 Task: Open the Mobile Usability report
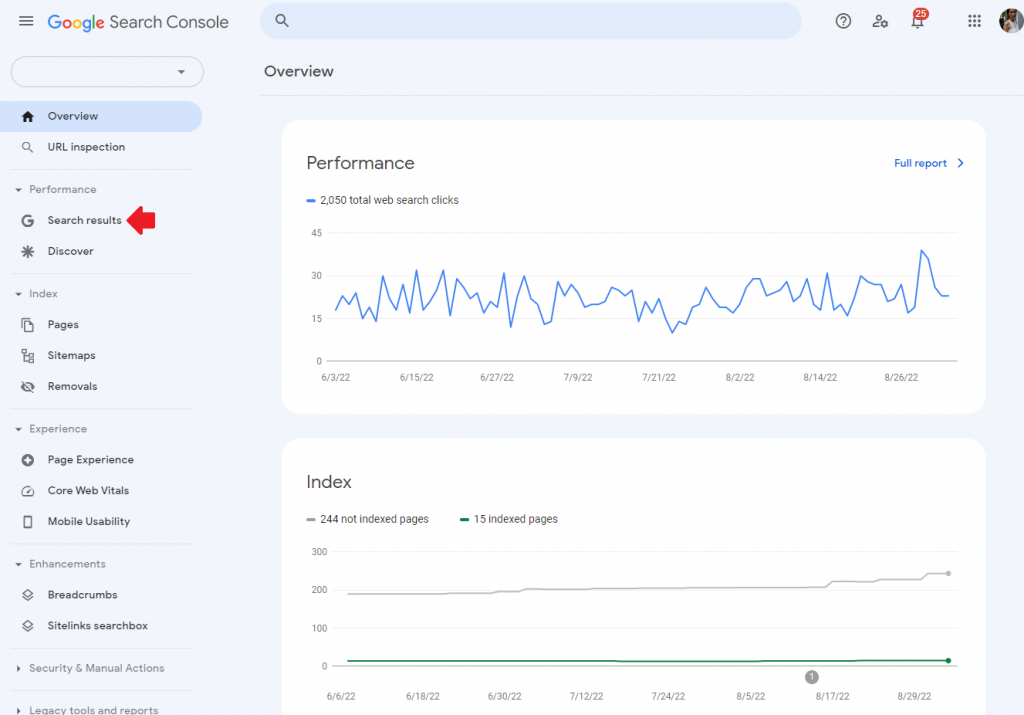(x=89, y=521)
